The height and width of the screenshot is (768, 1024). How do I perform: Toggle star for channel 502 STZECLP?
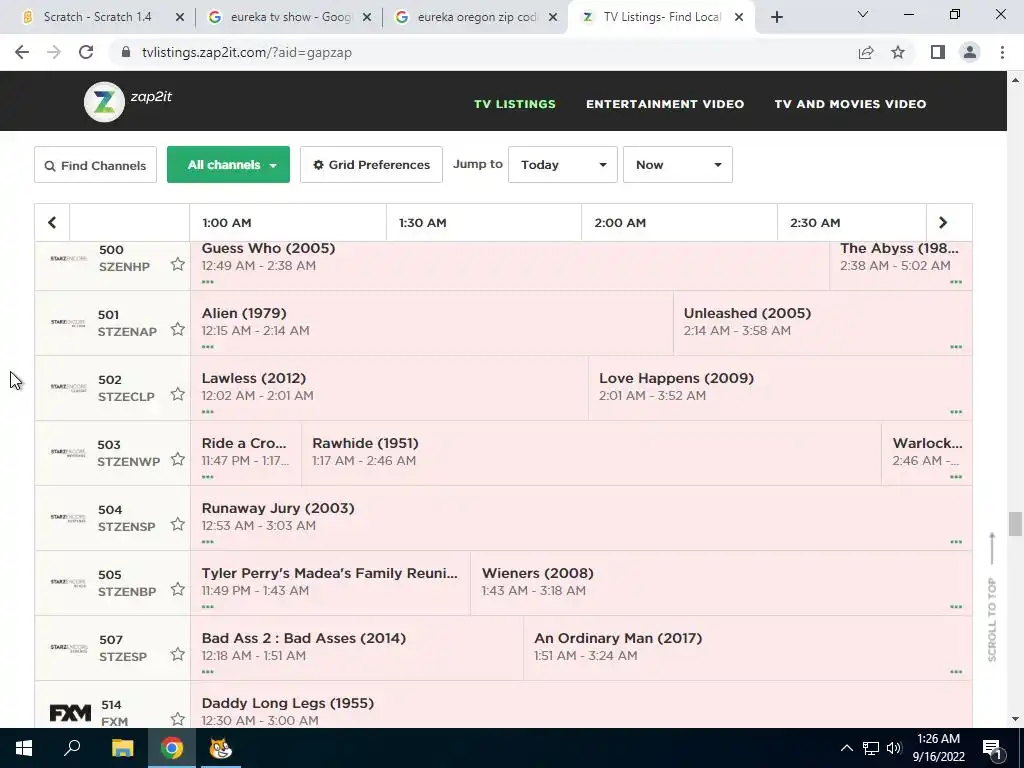tap(178, 394)
